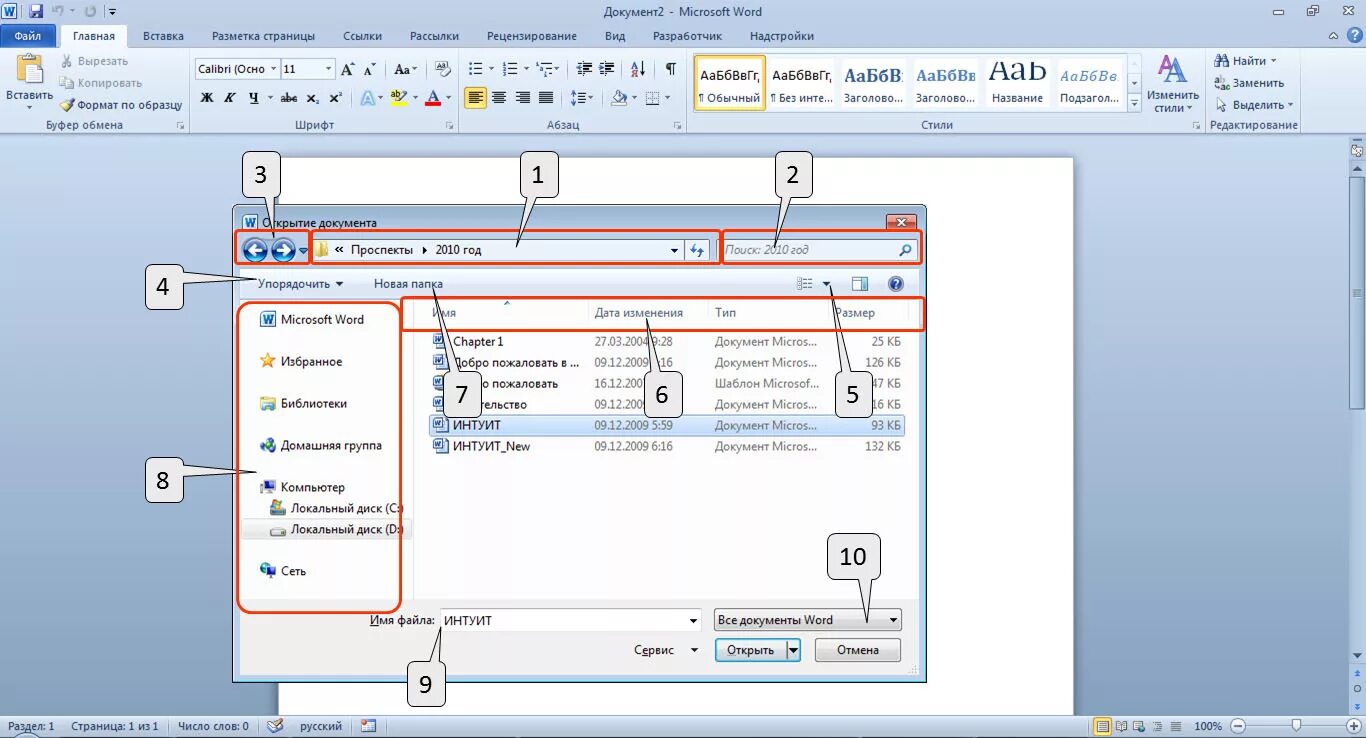Select the Обычный style thumbnail
The width and height of the screenshot is (1366, 738).
[x=729, y=83]
